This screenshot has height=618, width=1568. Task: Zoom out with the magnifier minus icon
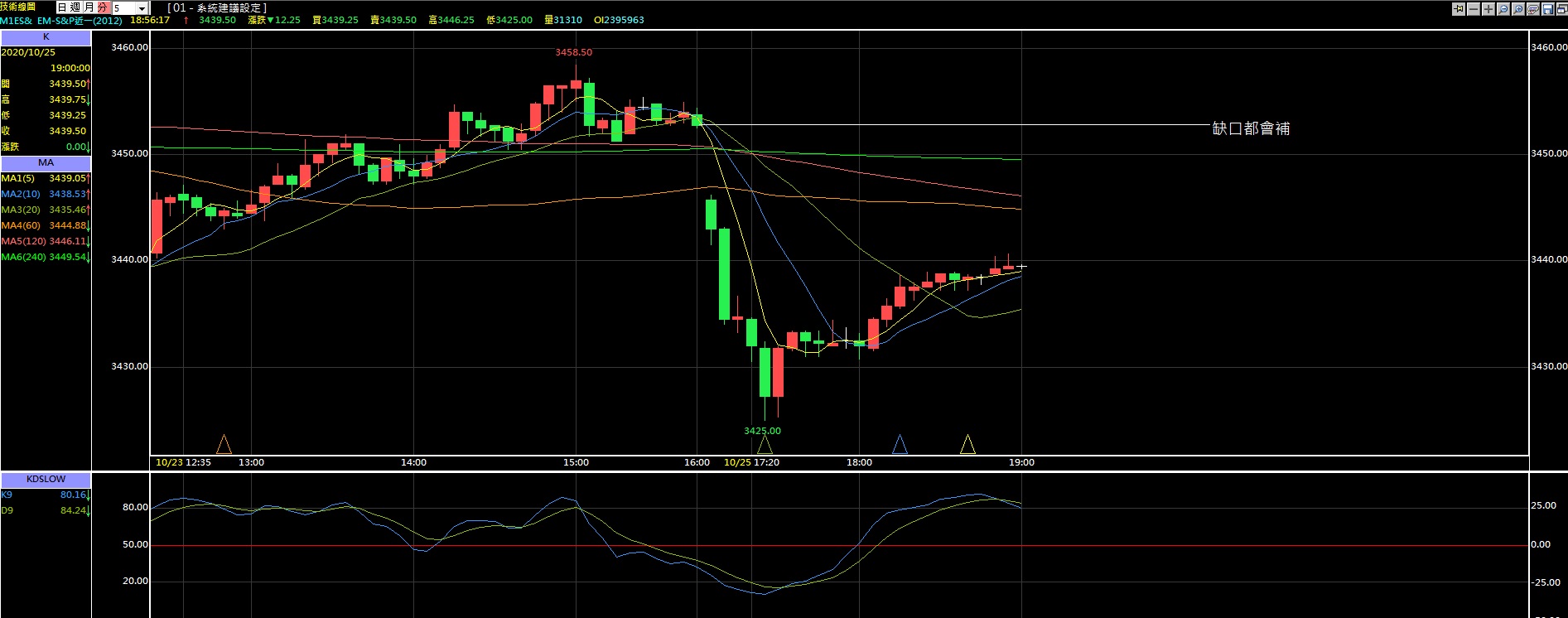[1503, 9]
